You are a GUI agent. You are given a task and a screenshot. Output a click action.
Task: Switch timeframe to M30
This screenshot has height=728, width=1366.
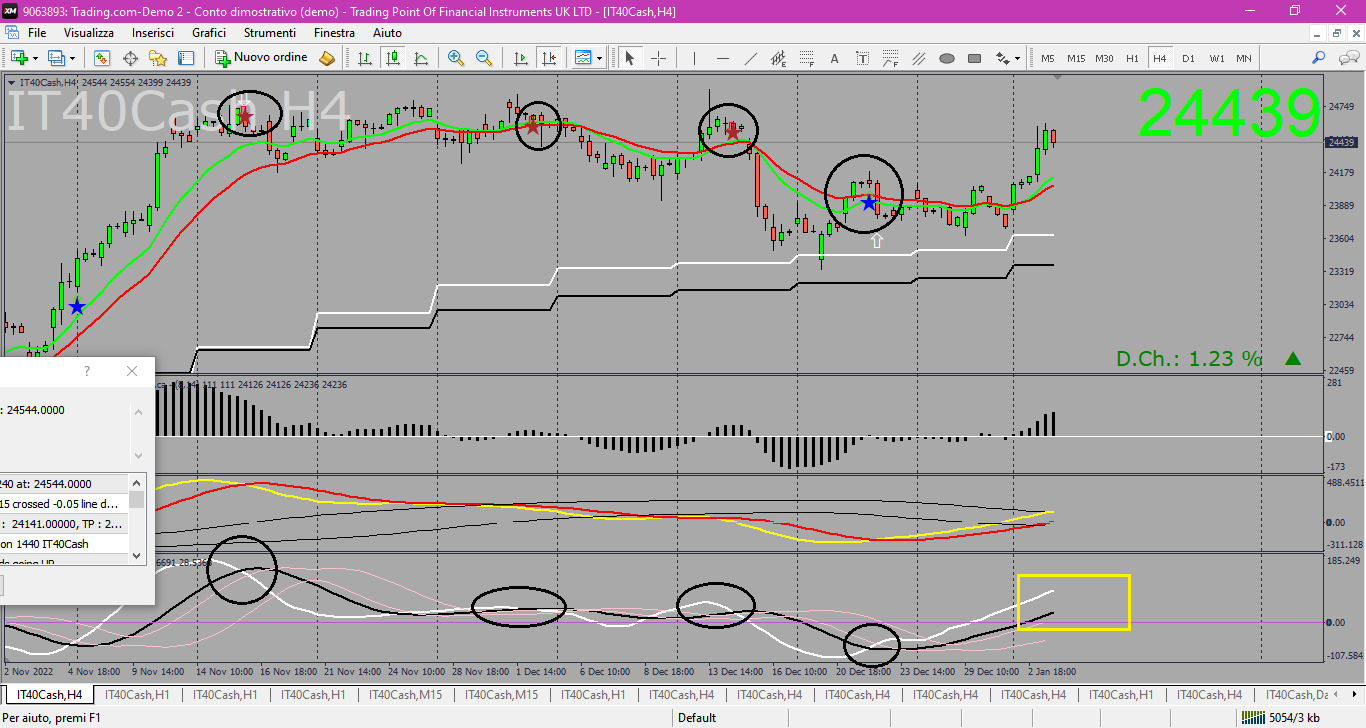[1104, 58]
